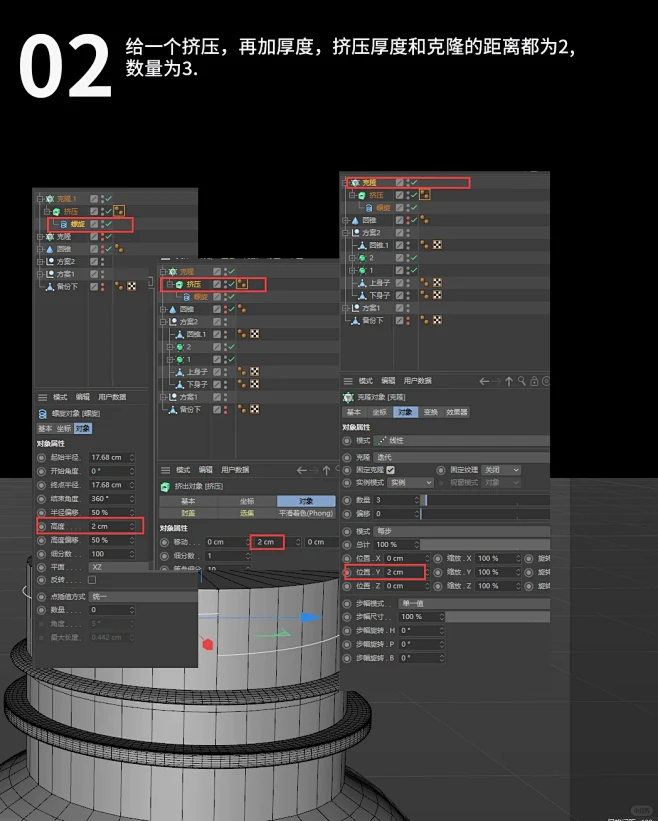The height and width of the screenshot is (821, 658).
Task: Switch to 效果器 tab in cloner panel
Action: pyautogui.click(x=456, y=413)
